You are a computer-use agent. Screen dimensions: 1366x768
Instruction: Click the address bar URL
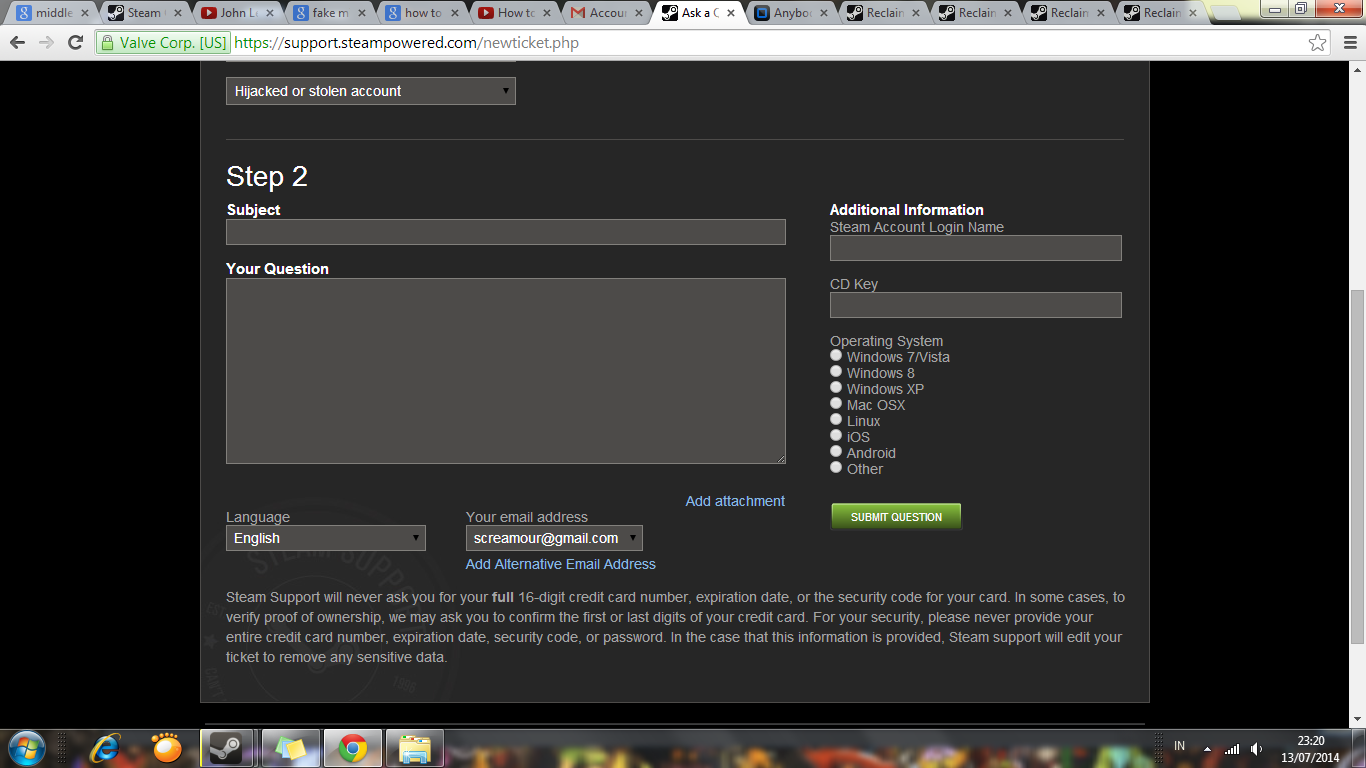tap(405, 43)
